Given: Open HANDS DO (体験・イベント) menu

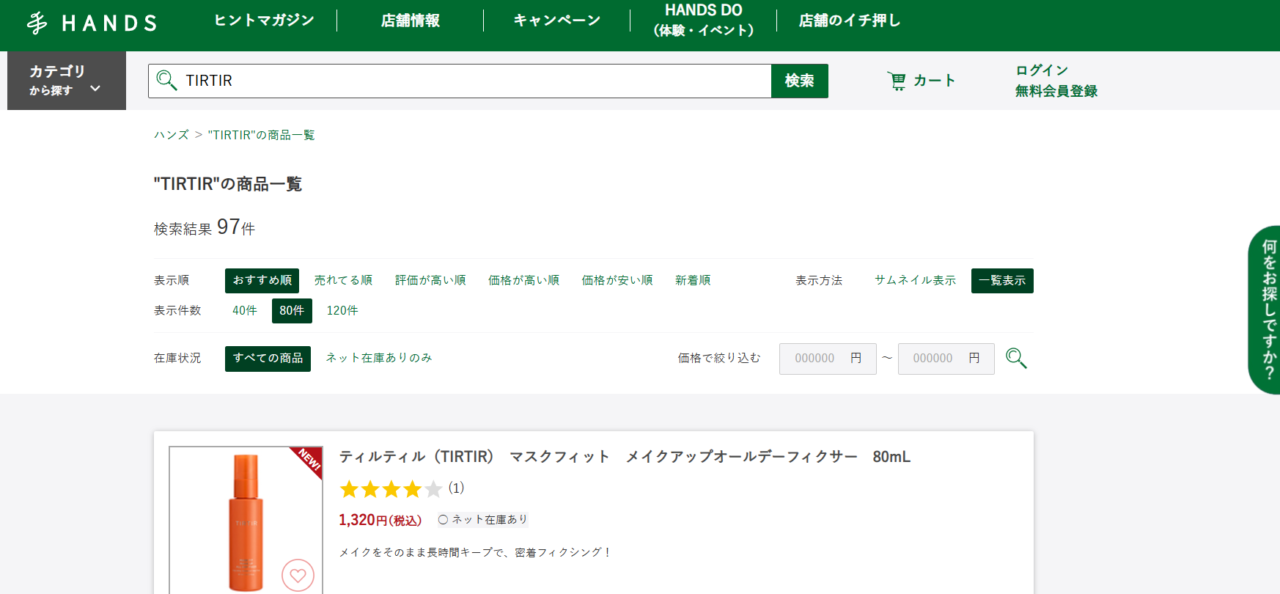Looking at the screenshot, I should (x=703, y=20).
